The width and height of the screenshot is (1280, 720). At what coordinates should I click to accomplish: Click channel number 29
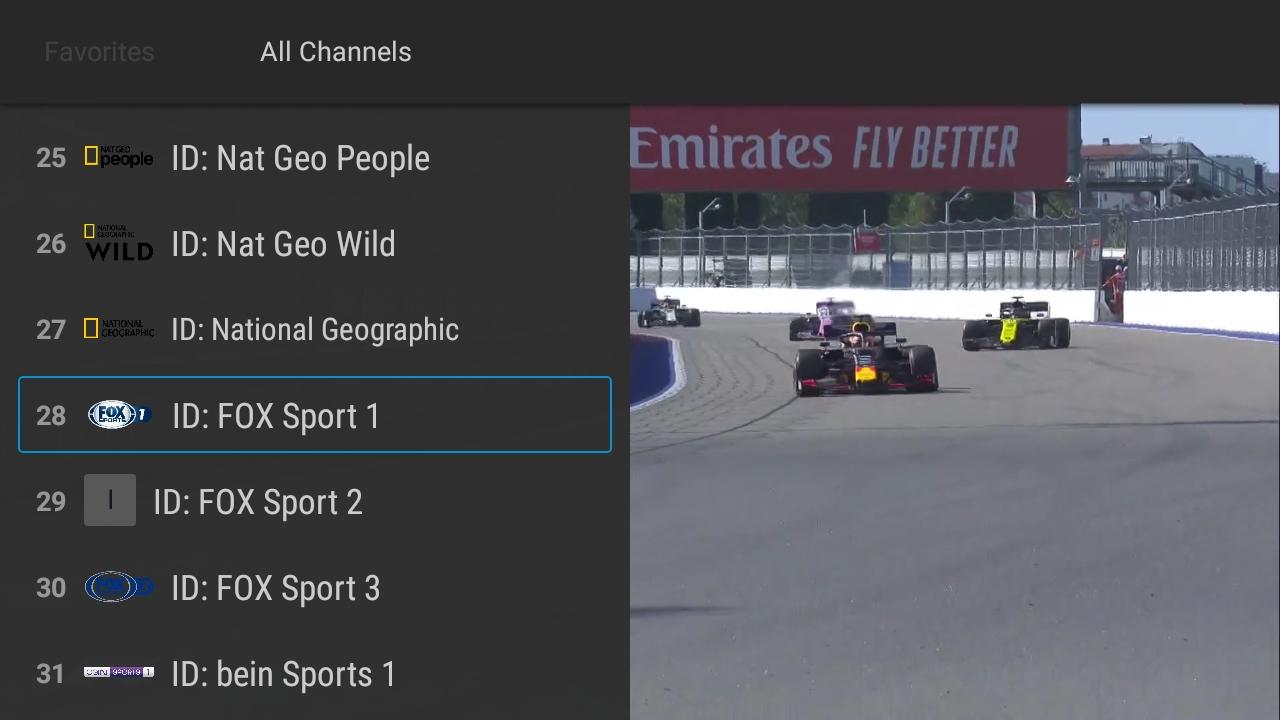tap(51, 502)
